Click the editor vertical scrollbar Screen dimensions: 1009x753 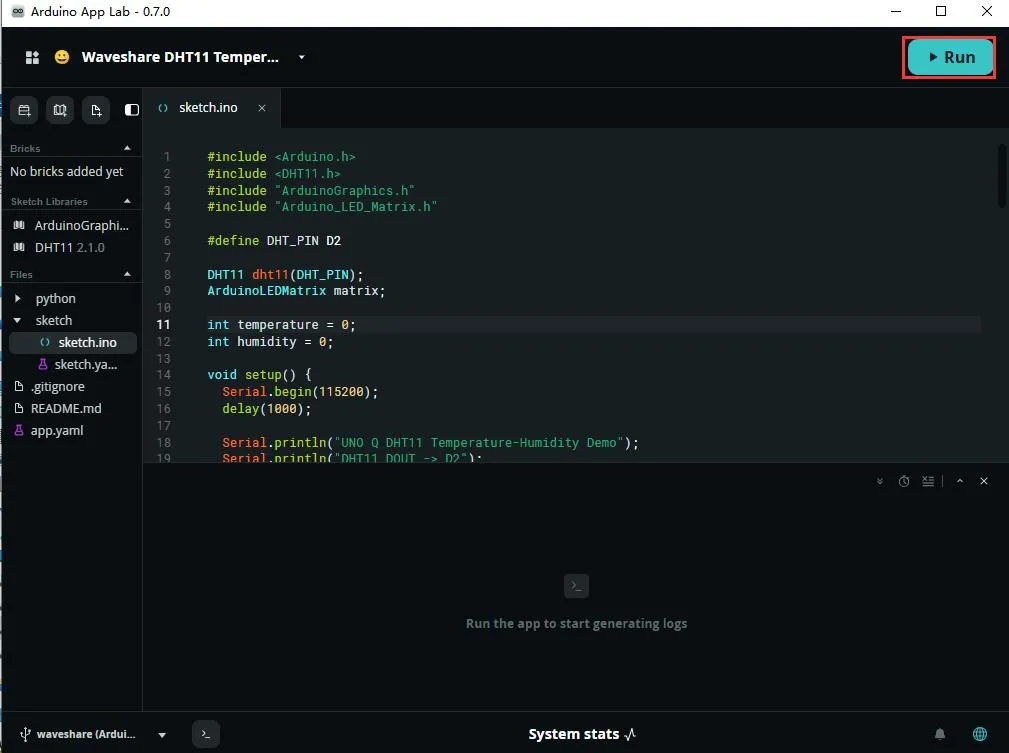tap(1002, 176)
